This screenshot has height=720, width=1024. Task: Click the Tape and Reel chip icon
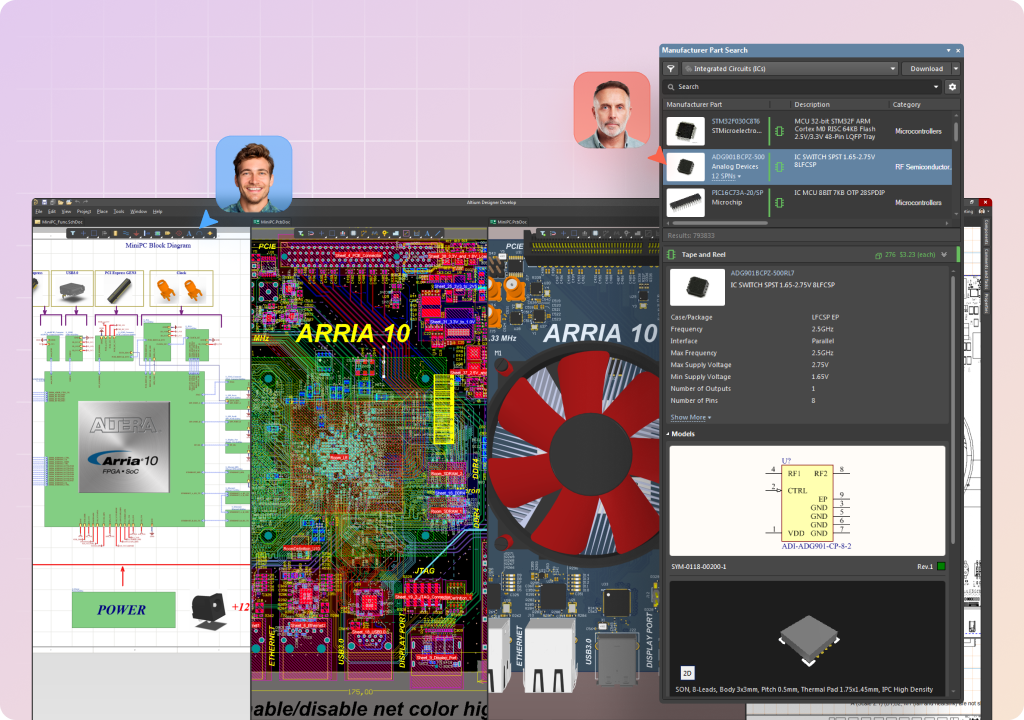672,255
